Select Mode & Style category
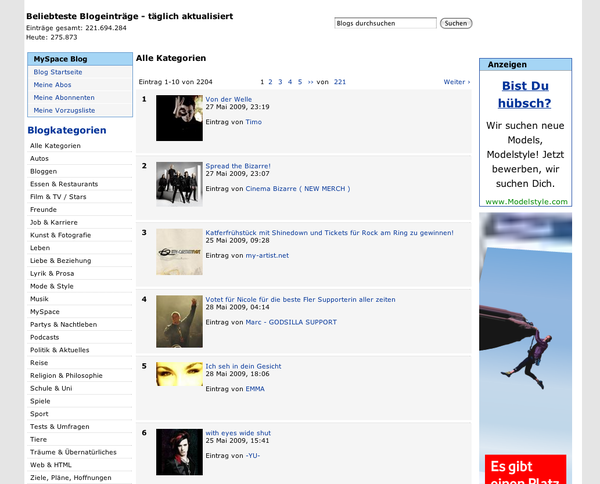This screenshot has width=600, height=484. point(52,286)
